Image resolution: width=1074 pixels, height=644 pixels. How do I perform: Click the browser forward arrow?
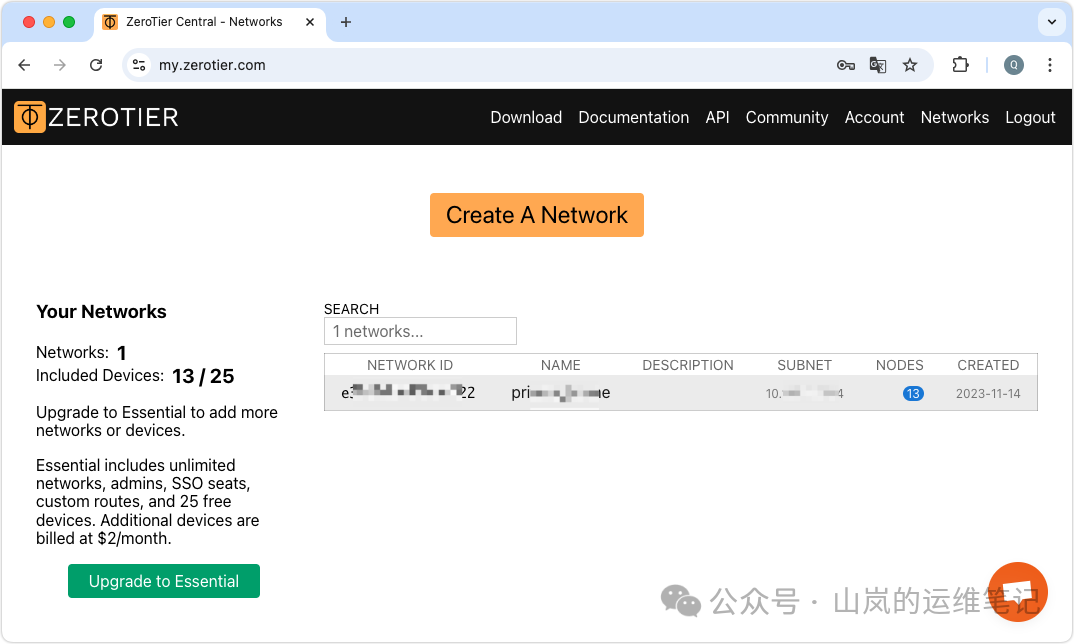pyautogui.click(x=60, y=65)
